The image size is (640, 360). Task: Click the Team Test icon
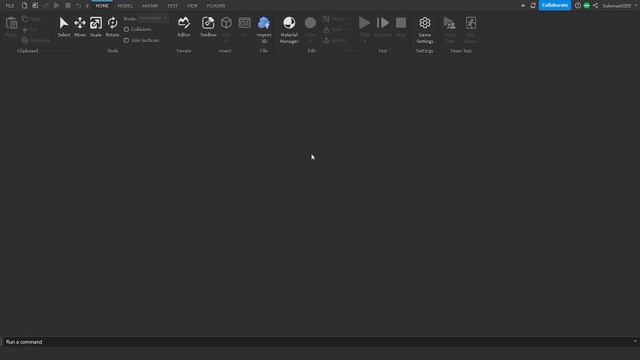[449, 23]
